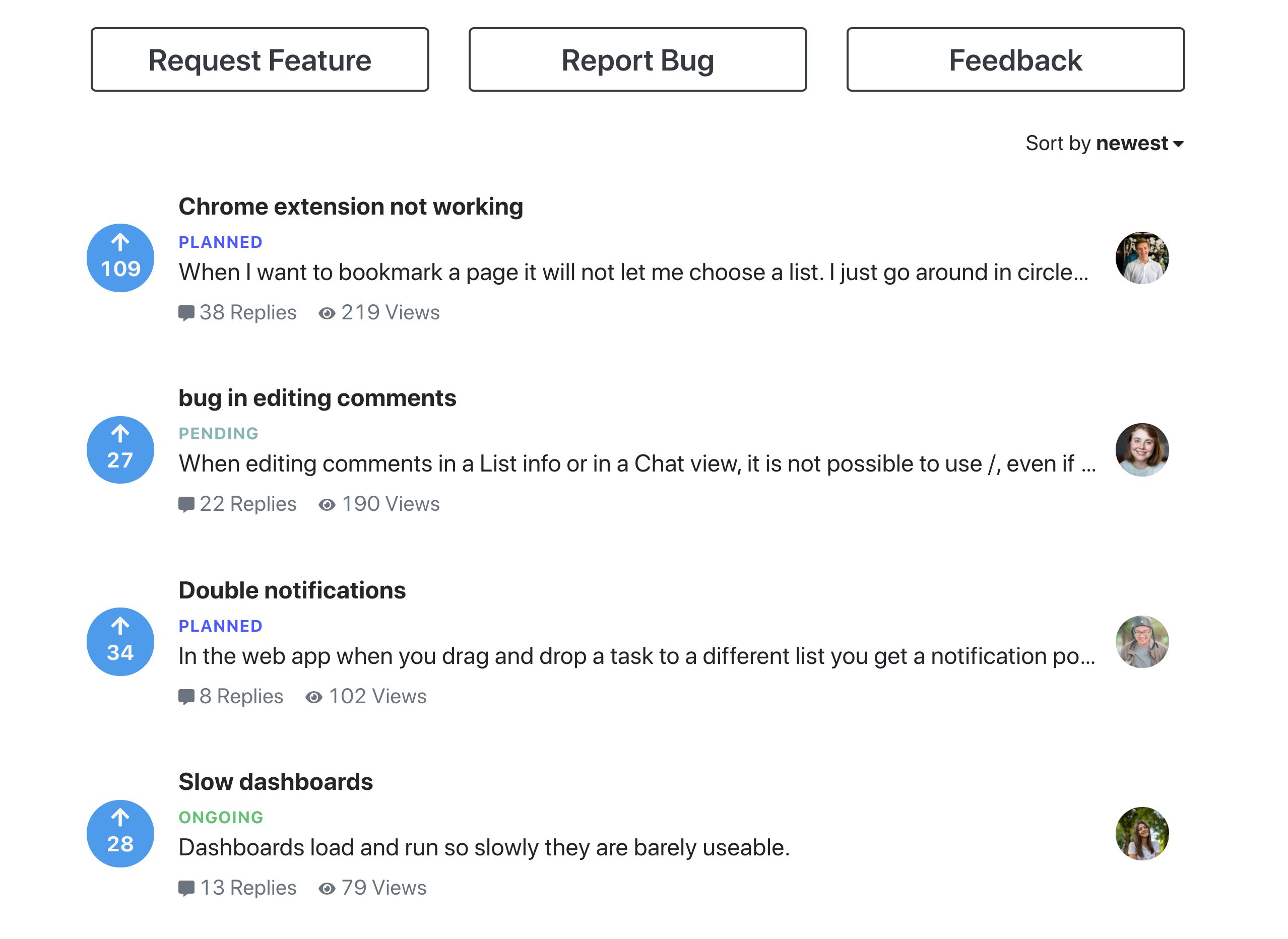Upvote the Slow dashboards post
1288x939 pixels.
tap(120, 833)
